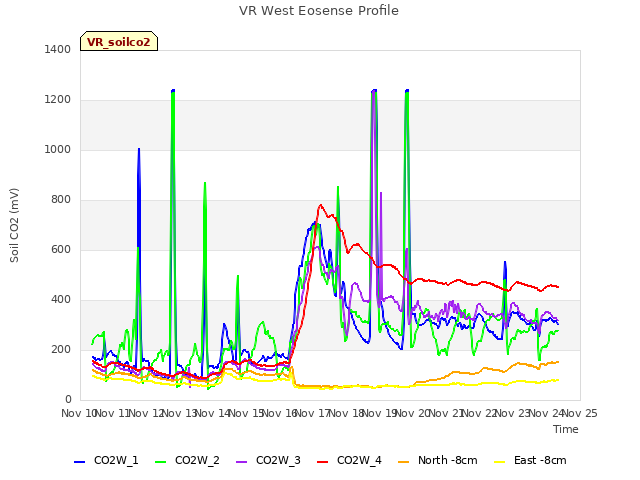
Task: Click the Nov 17 x-axis tick label
Action: (313, 413)
